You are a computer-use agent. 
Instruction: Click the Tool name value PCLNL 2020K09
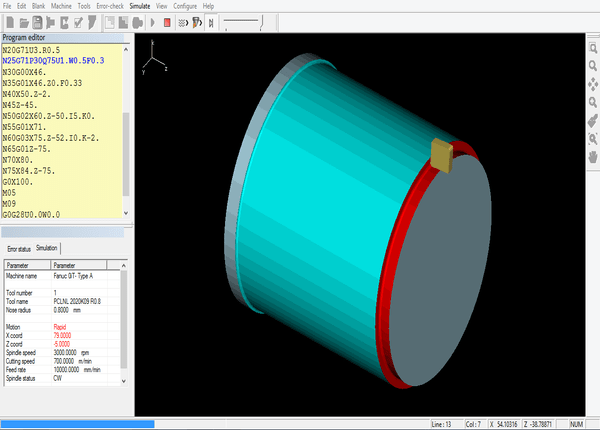click(x=77, y=301)
